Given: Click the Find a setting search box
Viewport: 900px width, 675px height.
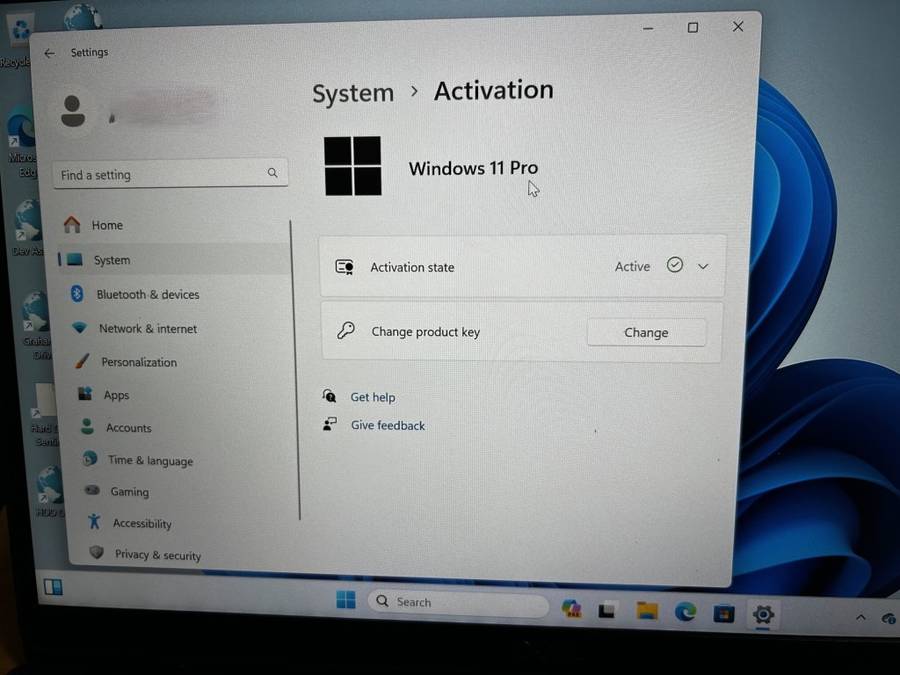Looking at the screenshot, I should coord(160,175).
